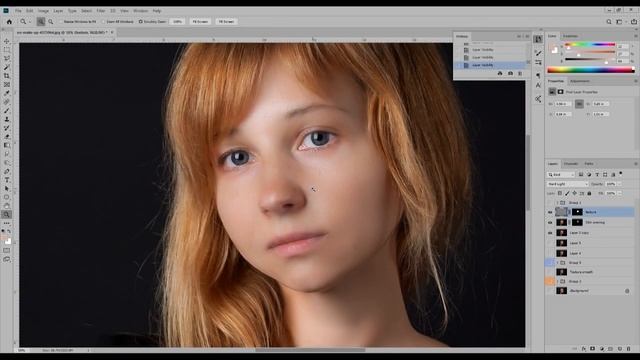Image resolution: width=640 pixels, height=360 pixels.
Task: Select the Texture smooth layer thumbnail
Action: [x=562, y=272]
